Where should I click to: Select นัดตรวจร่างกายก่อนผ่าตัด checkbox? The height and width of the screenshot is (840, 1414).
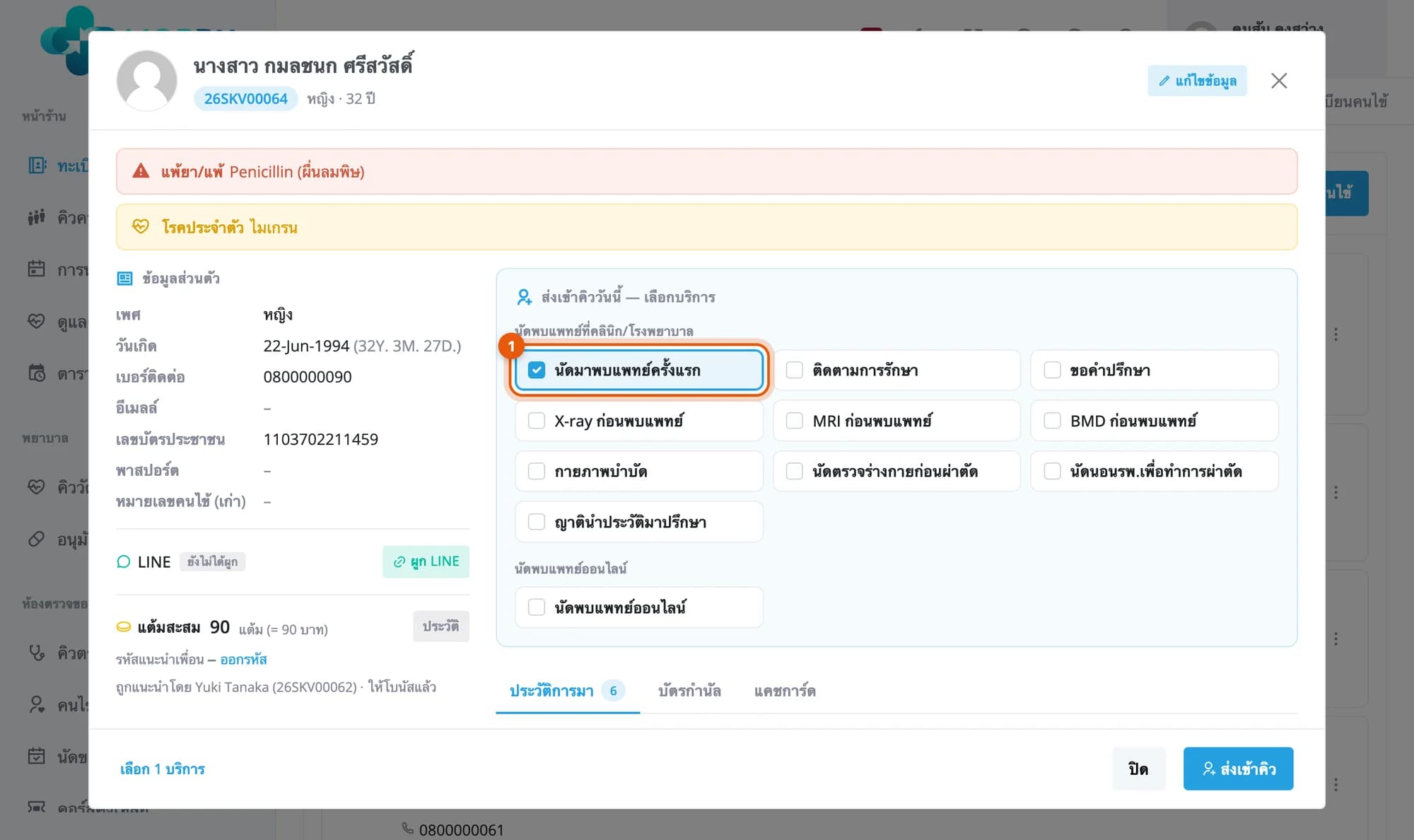(795, 471)
